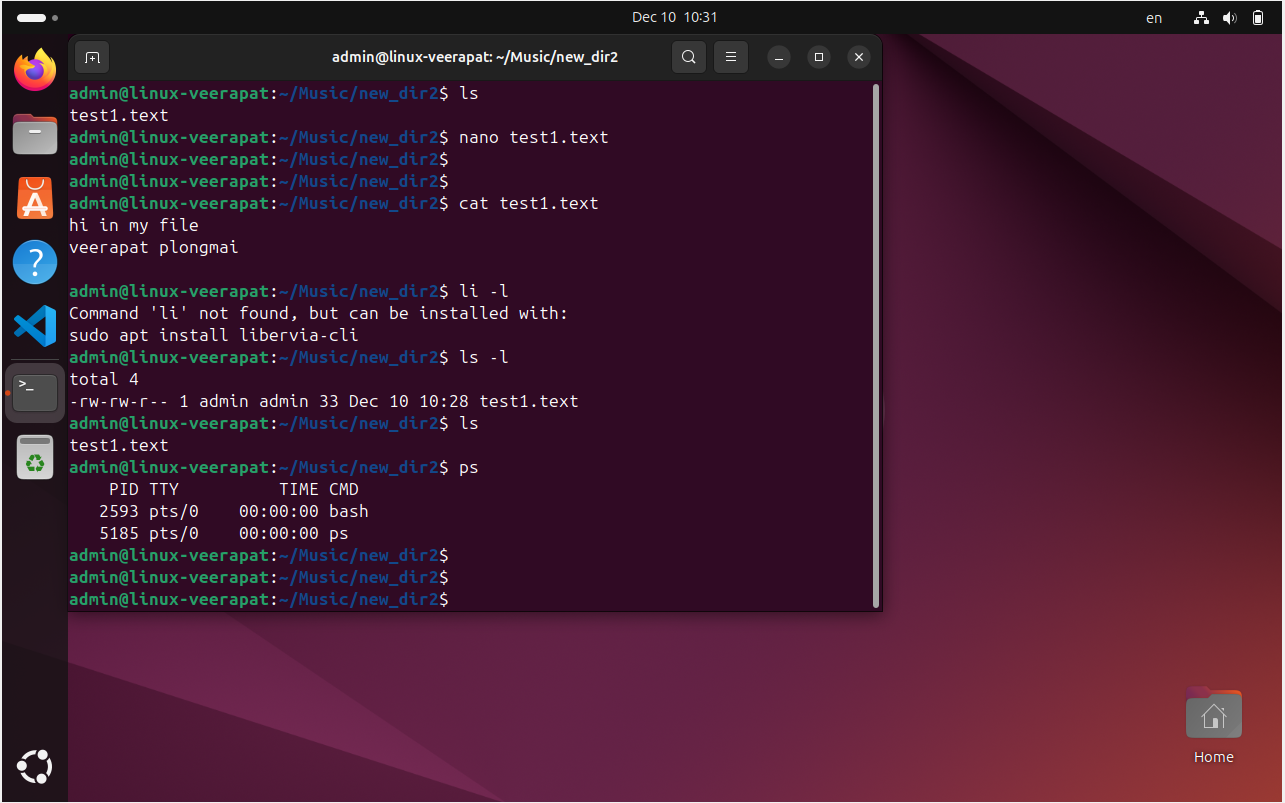This screenshot has width=1285, height=803.
Task: Show applications with the Ubuntu logo button
Action: tap(35, 767)
